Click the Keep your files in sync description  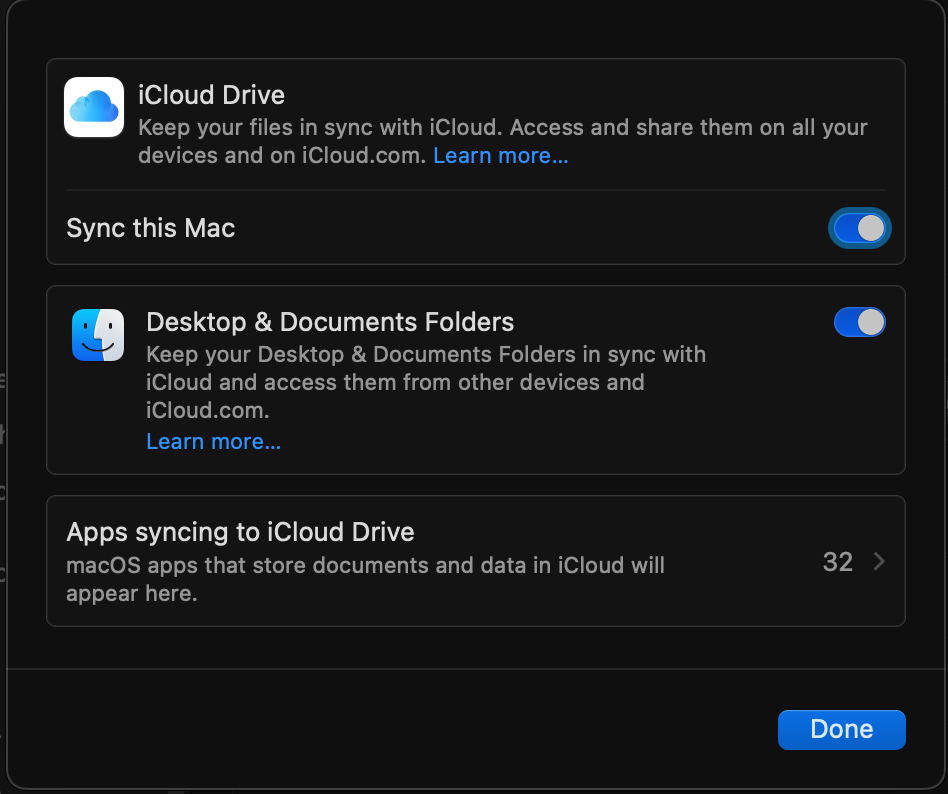pyautogui.click(x=503, y=142)
